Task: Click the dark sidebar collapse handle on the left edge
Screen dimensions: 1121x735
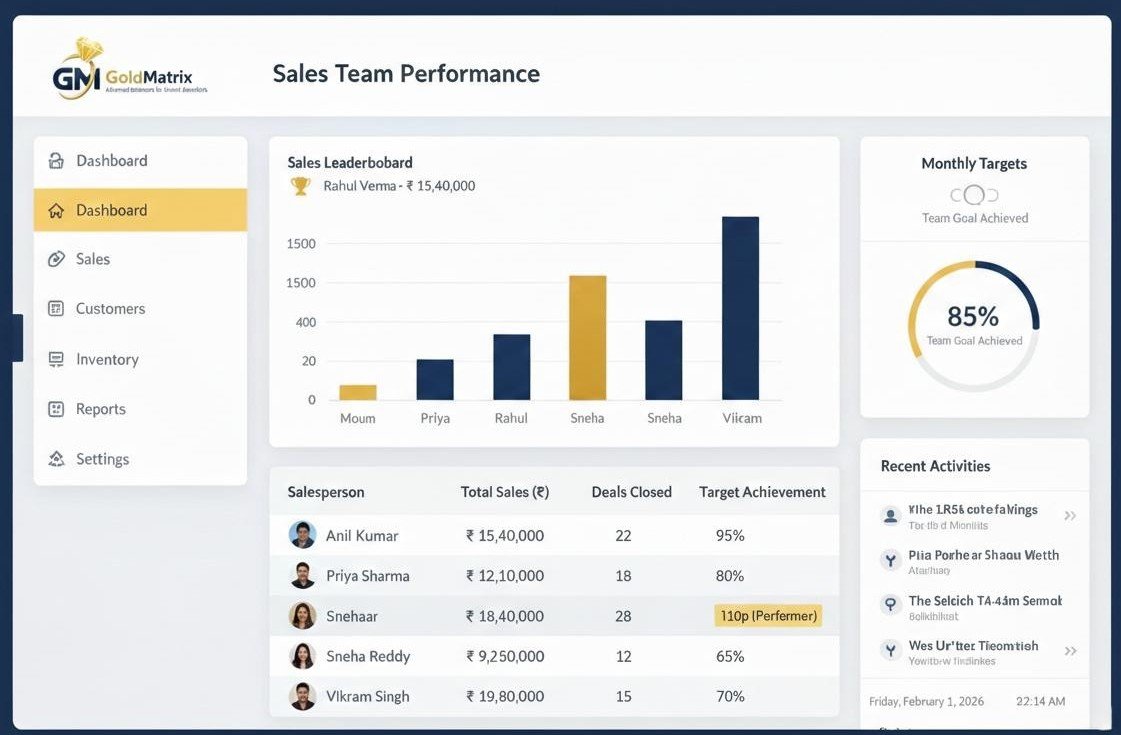Action: click(17, 338)
